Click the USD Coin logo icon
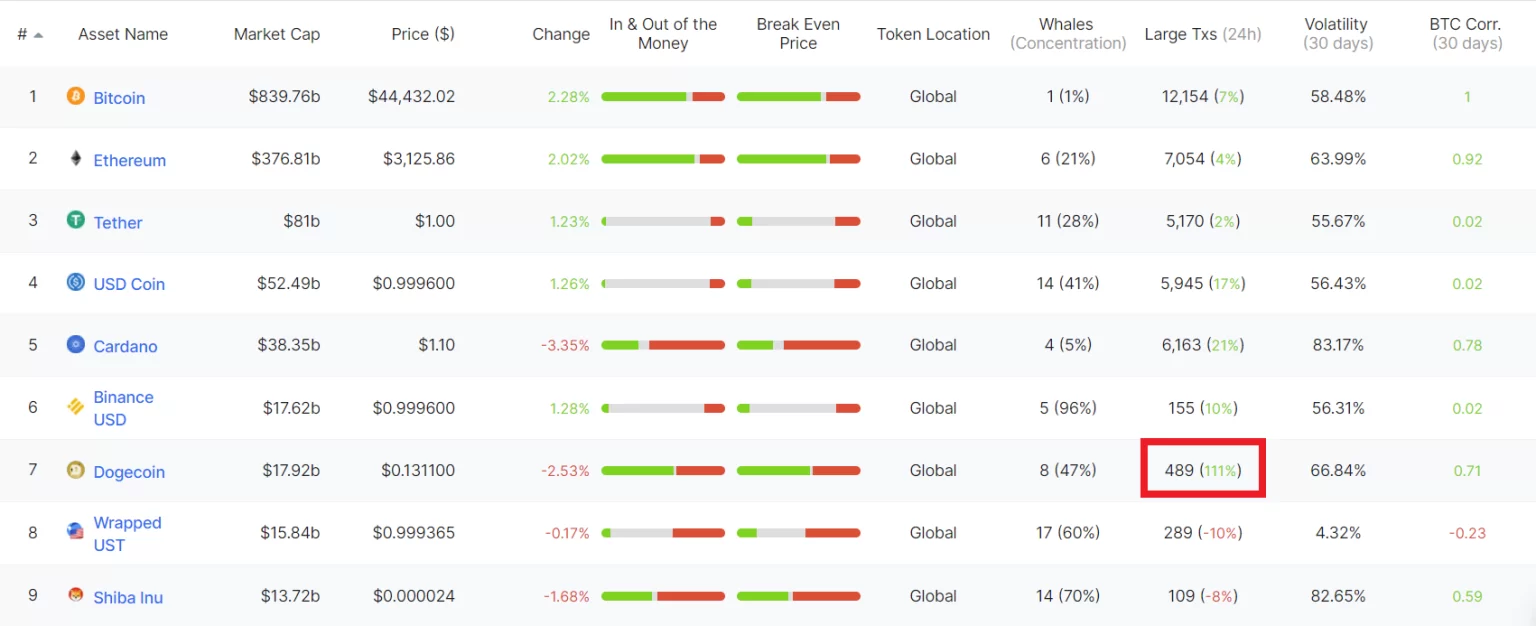The image size is (1536, 626). click(x=75, y=282)
